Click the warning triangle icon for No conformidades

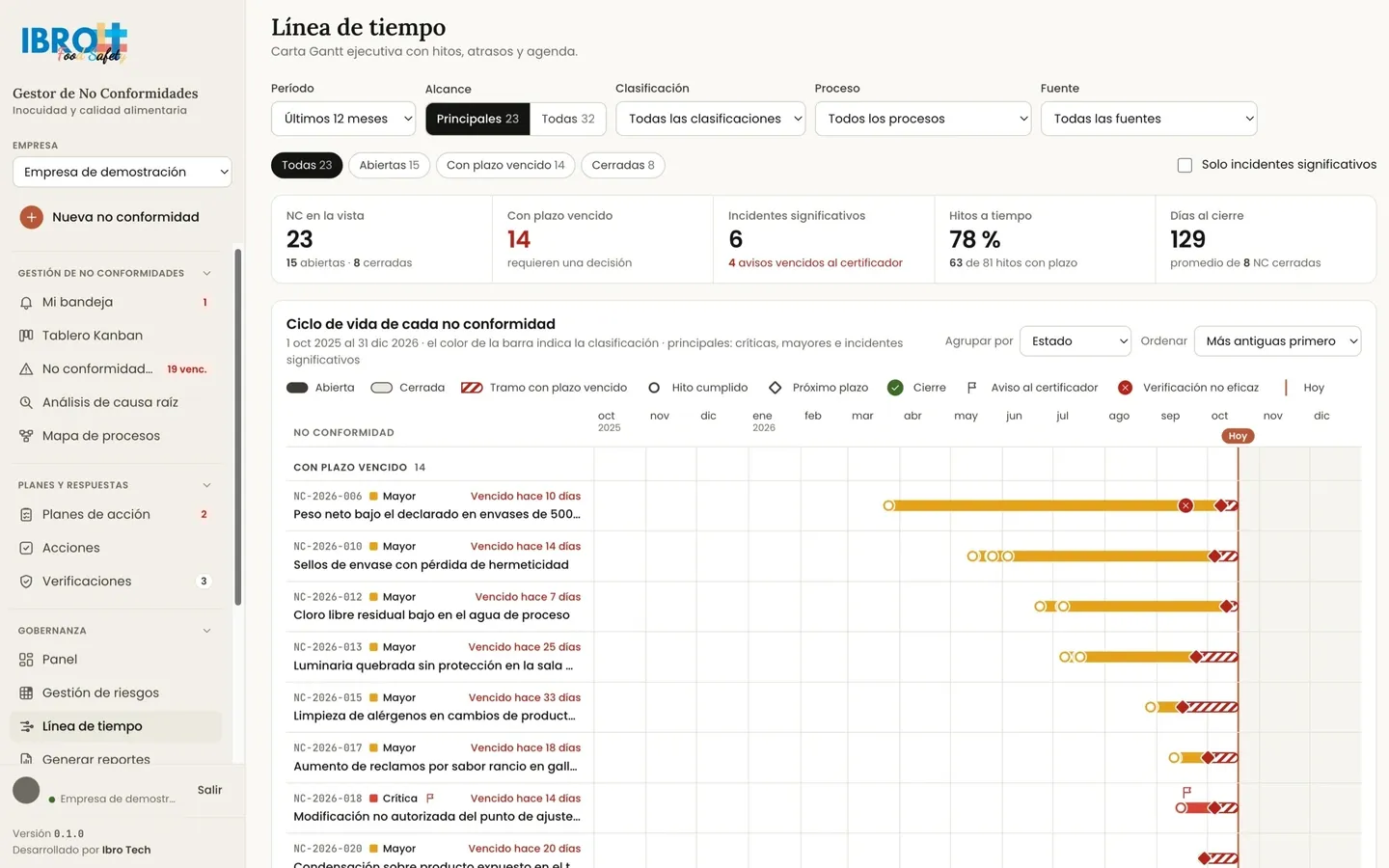[26, 369]
